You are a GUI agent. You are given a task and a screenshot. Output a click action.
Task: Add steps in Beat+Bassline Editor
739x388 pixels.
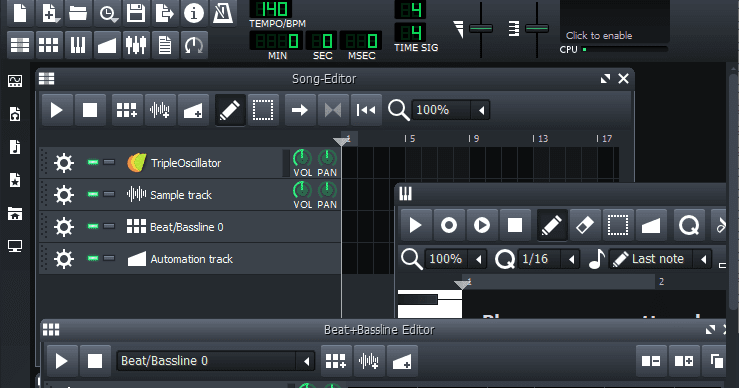(684, 361)
